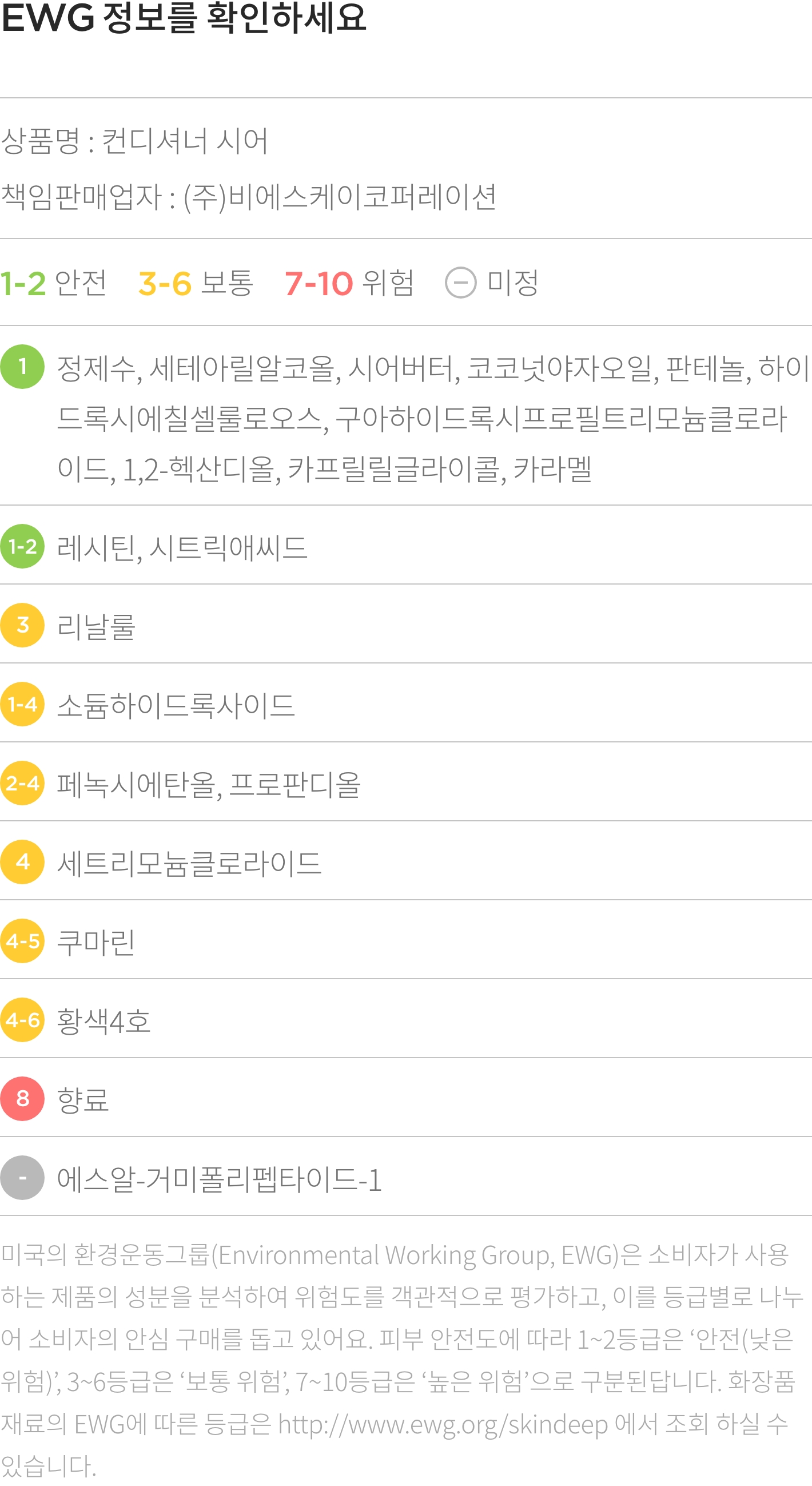Open the ewg.org/skindeep URL
The height and width of the screenshot is (1486, 812).
(443, 1424)
